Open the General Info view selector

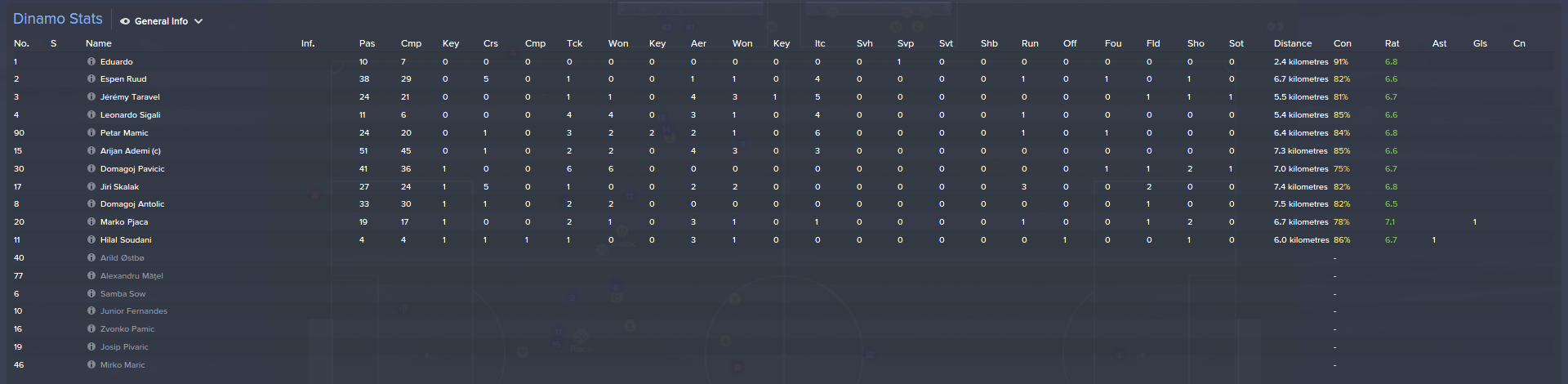coord(161,21)
